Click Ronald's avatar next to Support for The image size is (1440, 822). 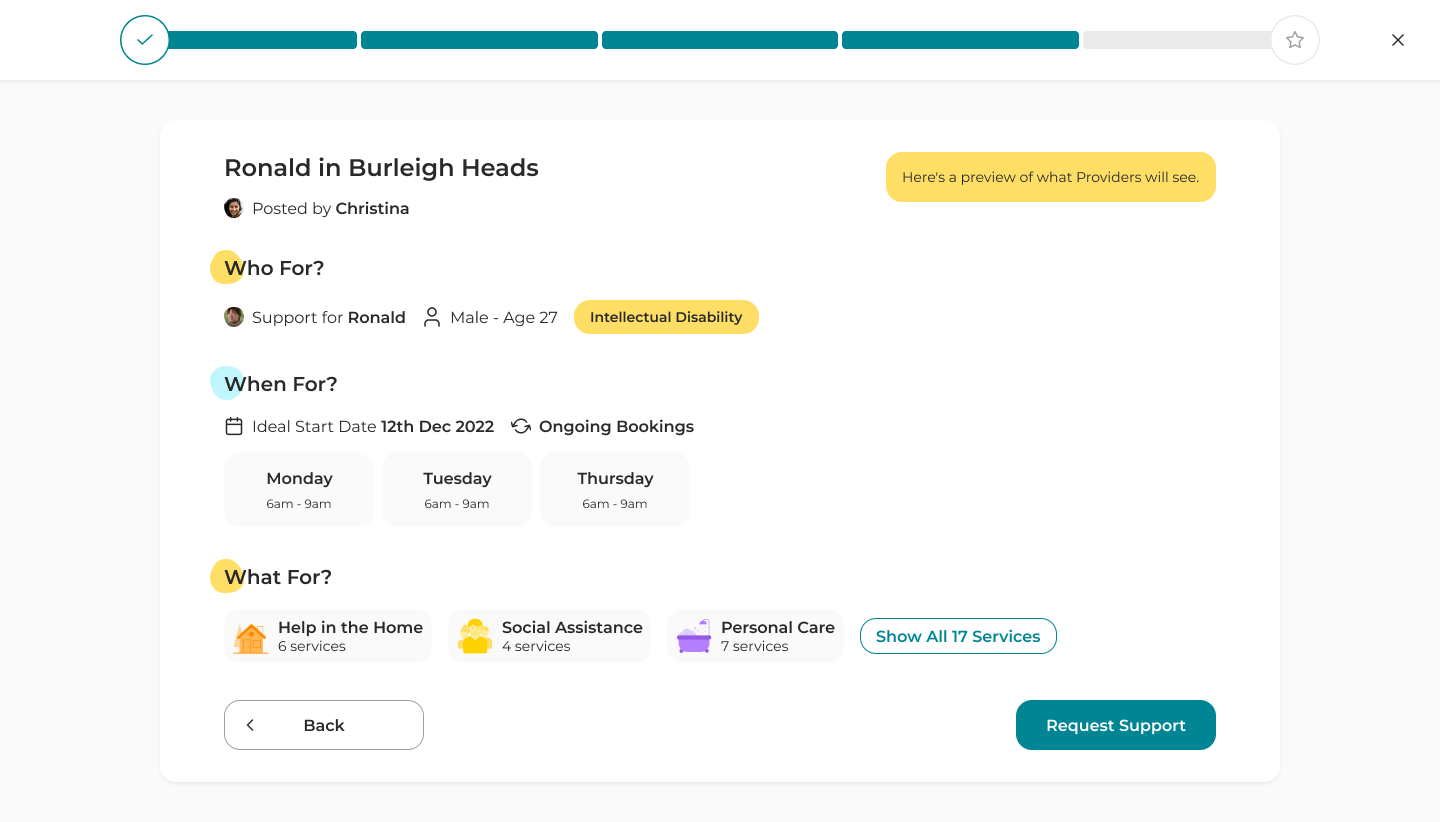[x=234, y=317]
